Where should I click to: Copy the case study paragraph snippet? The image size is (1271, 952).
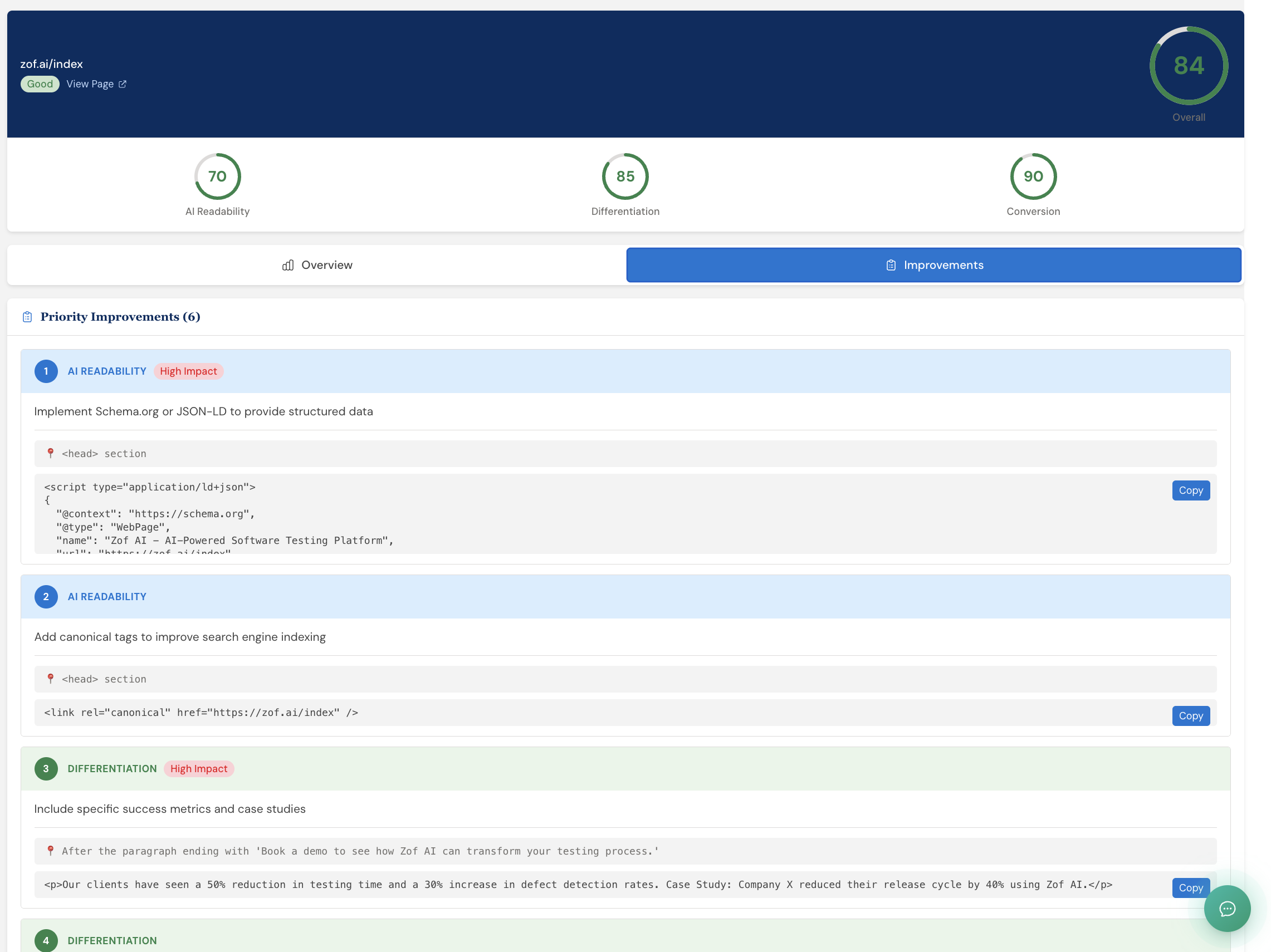(x=1191, y=887)
